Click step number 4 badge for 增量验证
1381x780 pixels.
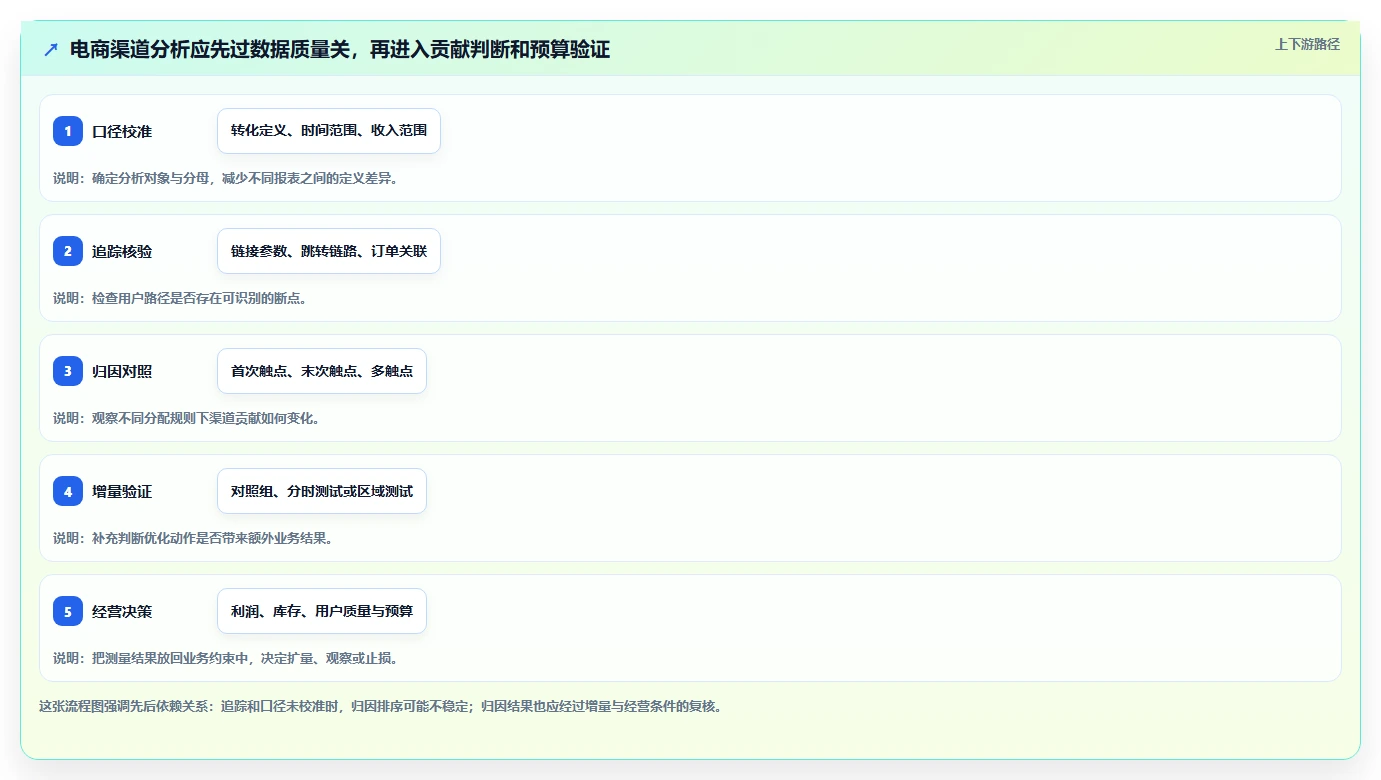click(x=68, y=491)
